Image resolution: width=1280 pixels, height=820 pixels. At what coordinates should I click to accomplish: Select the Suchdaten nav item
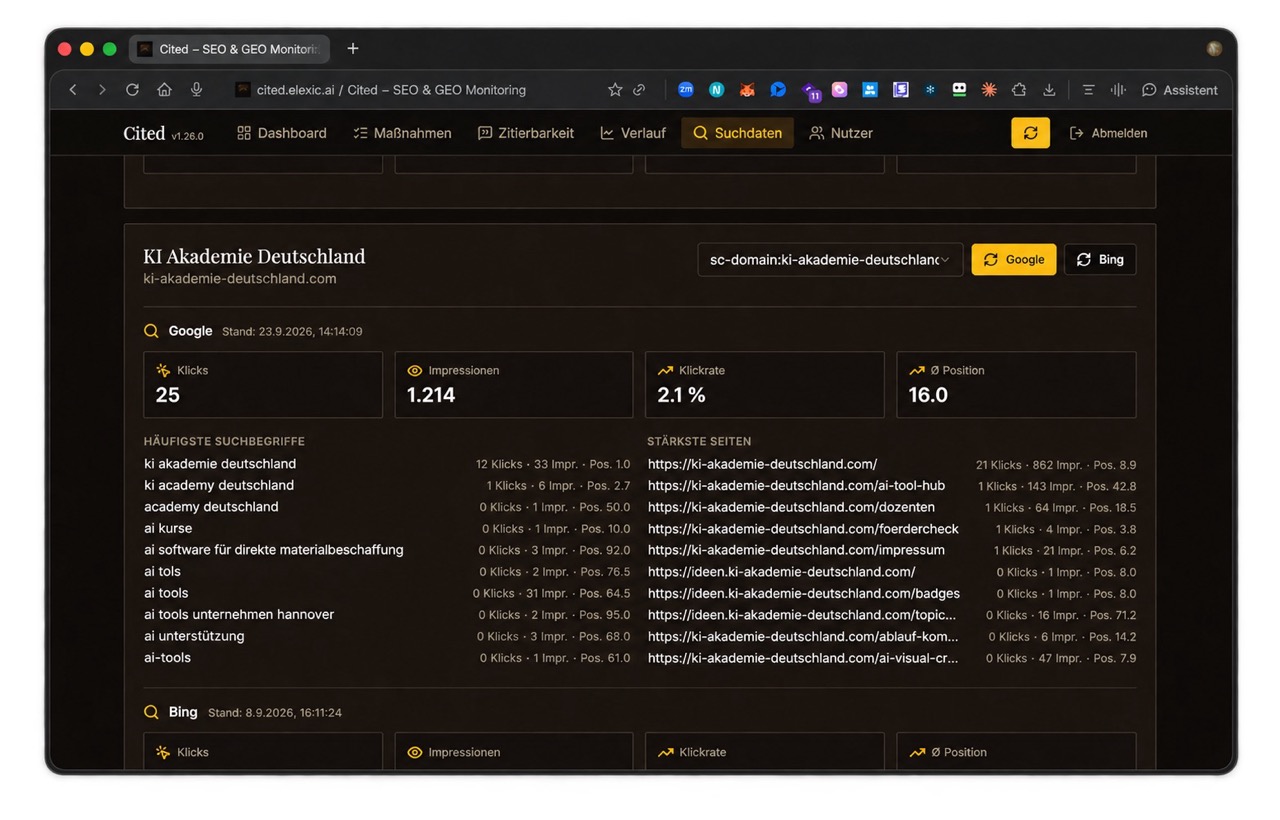click(738, 133)
